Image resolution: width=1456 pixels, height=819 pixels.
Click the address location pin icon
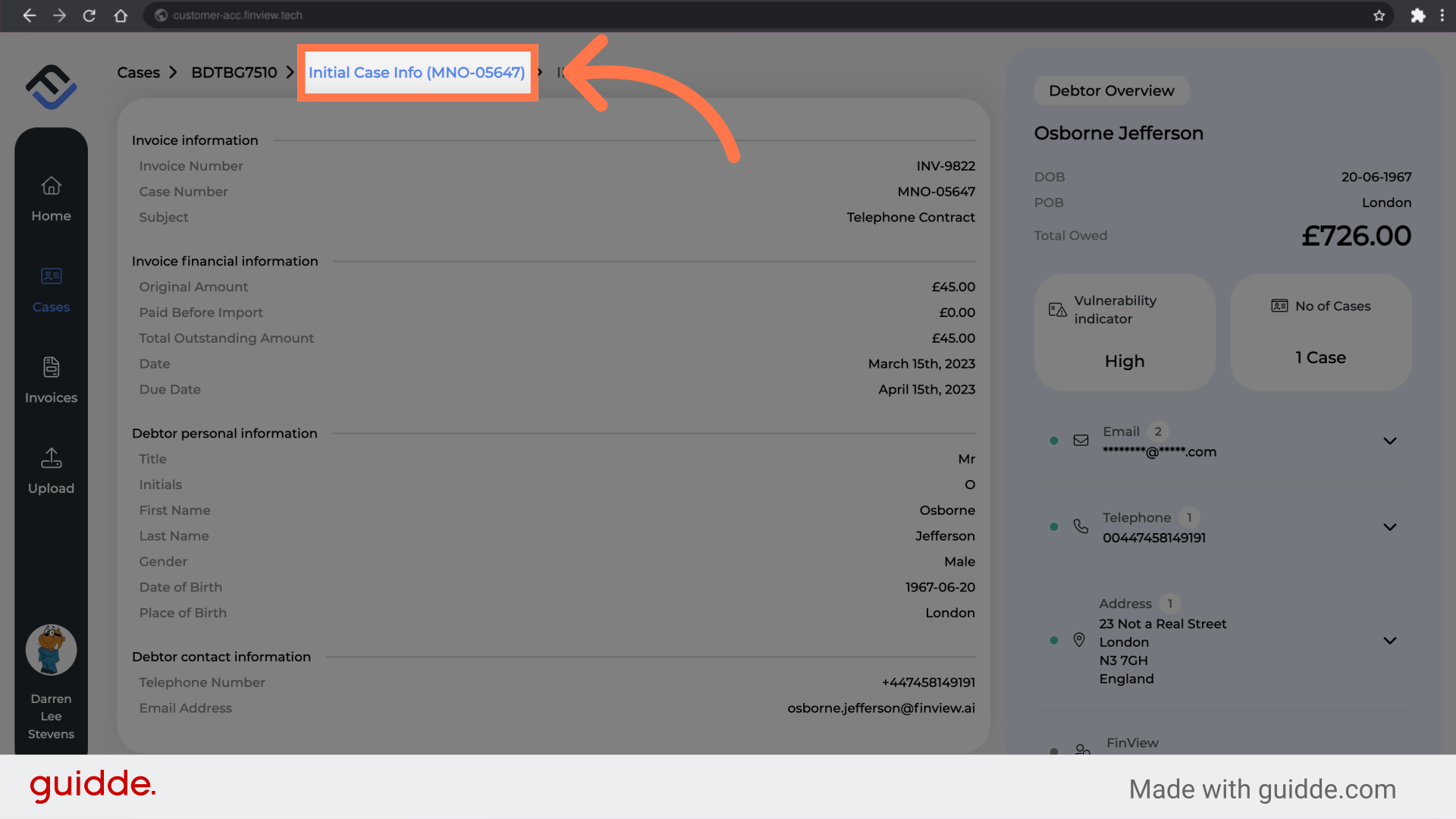tap(1079, 640)
